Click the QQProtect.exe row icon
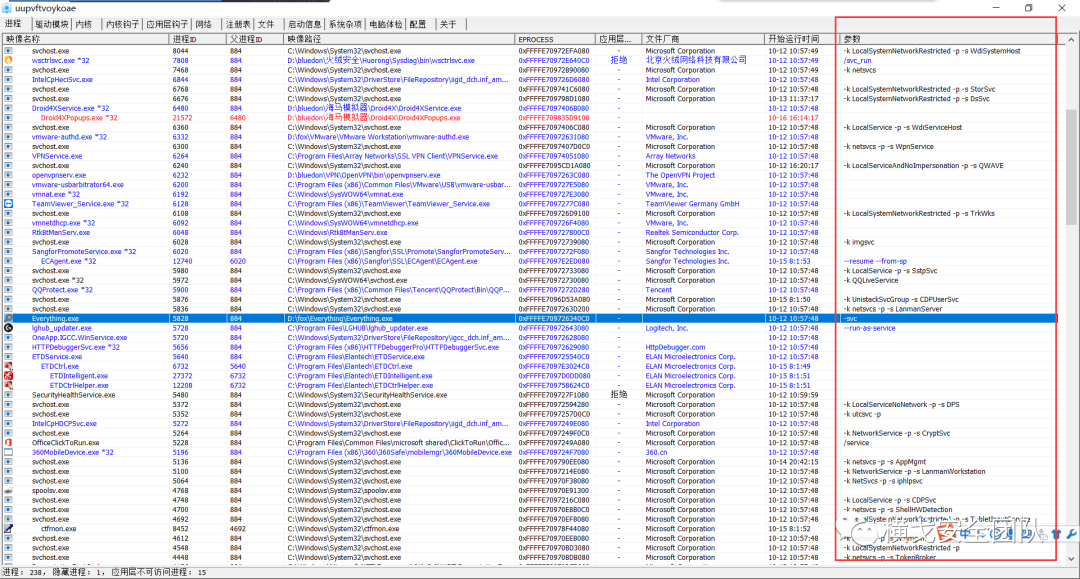The image size is (1080, 579). [x=8, y=290]
